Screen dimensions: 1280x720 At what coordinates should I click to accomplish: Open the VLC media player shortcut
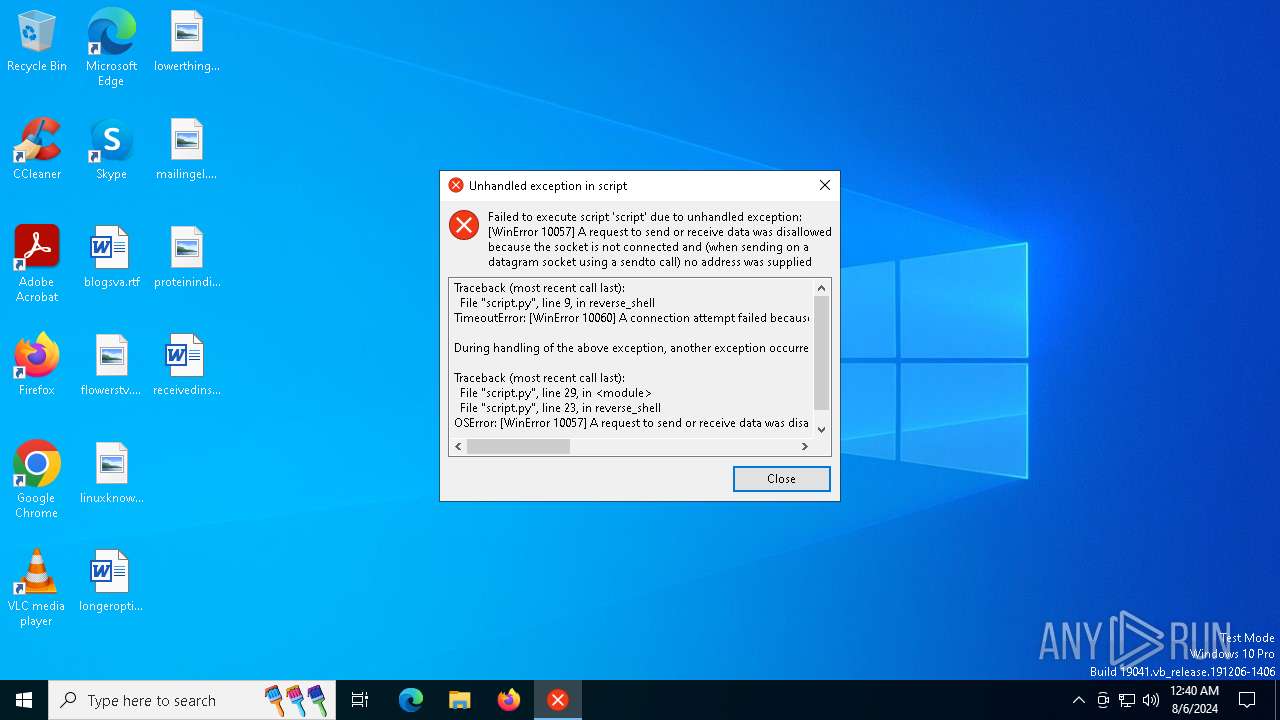37,588
